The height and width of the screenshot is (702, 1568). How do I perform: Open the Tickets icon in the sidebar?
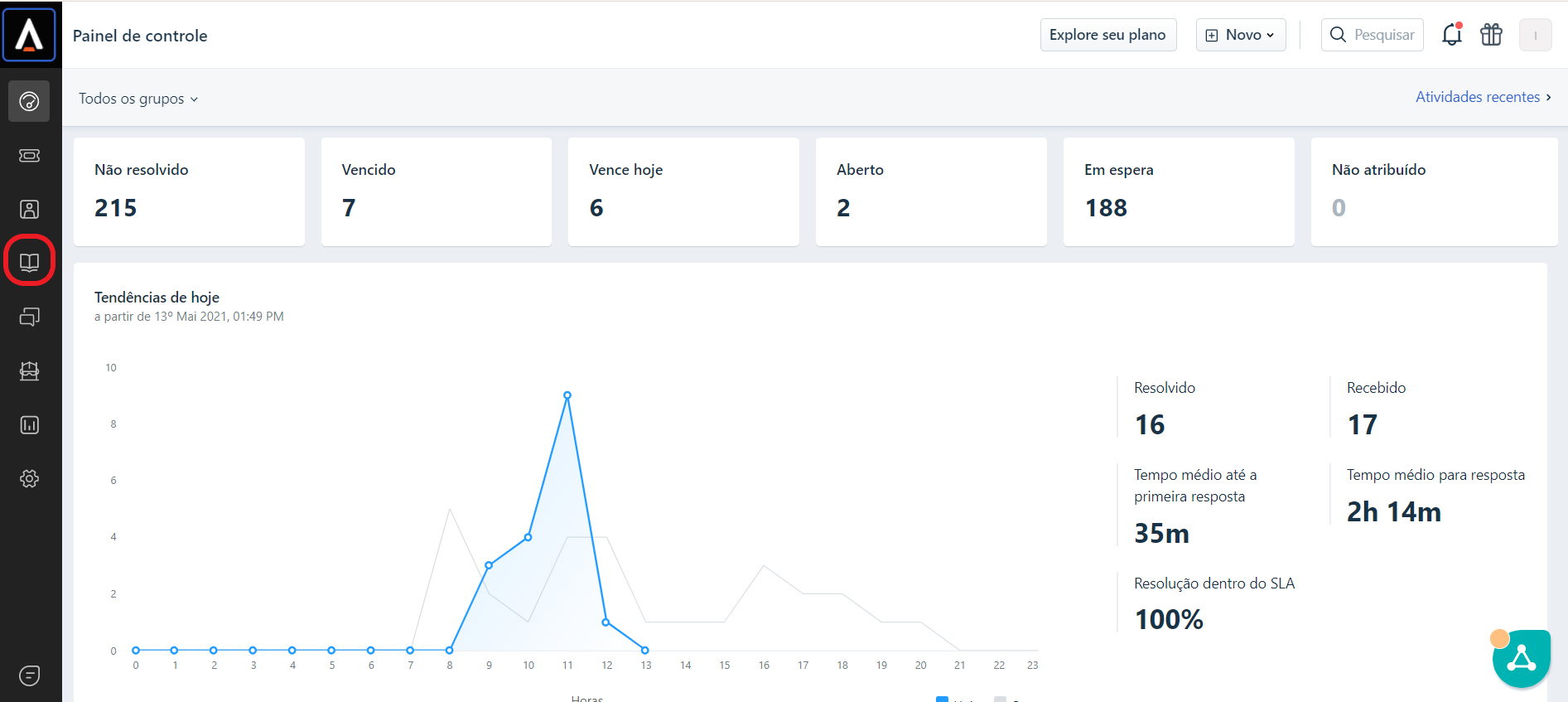29,156
